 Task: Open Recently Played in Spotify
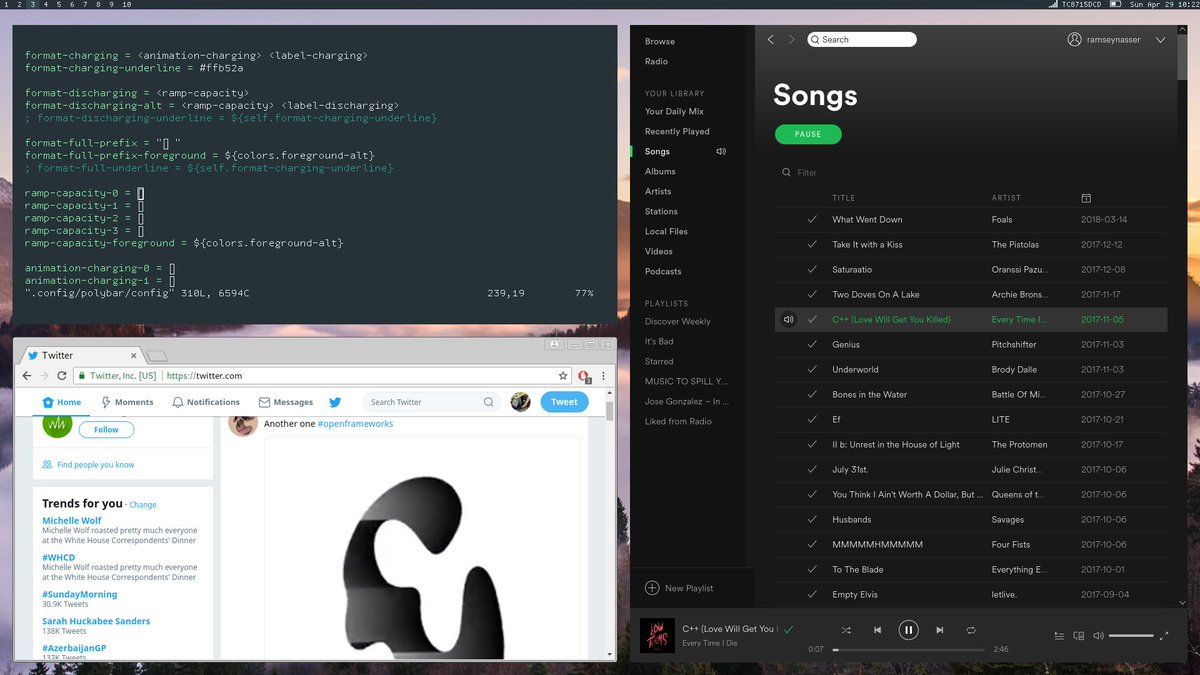click(x=677, y=132)
